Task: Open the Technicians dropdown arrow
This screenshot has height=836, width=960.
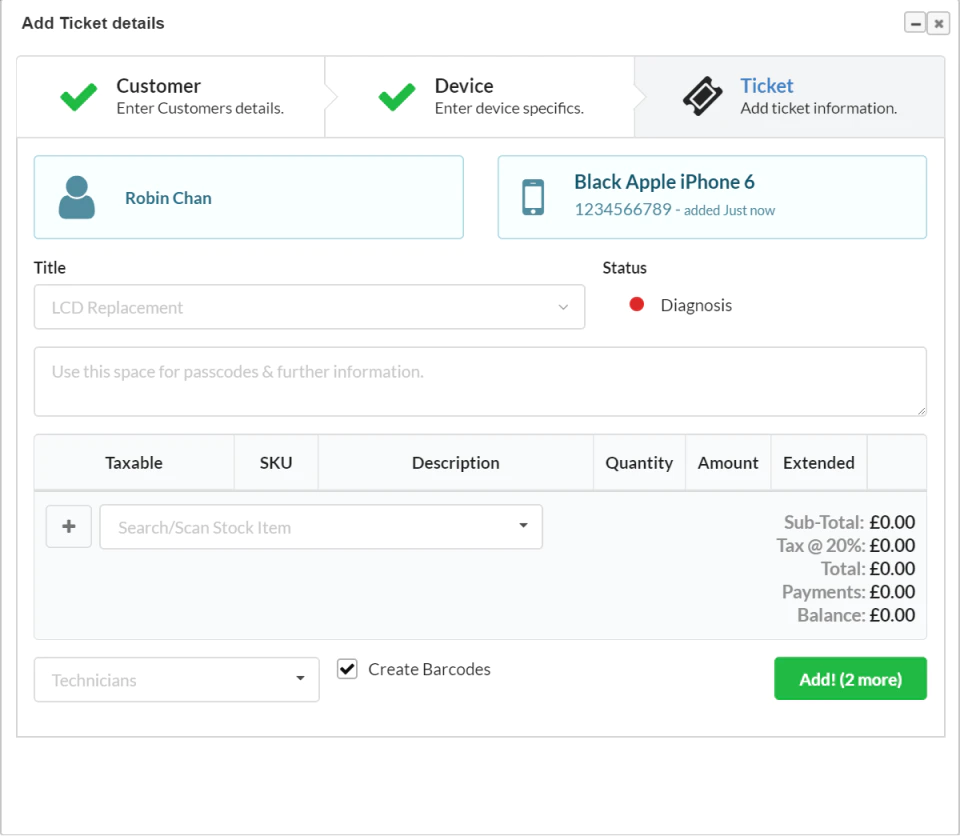Action: (x=300, y=678)
